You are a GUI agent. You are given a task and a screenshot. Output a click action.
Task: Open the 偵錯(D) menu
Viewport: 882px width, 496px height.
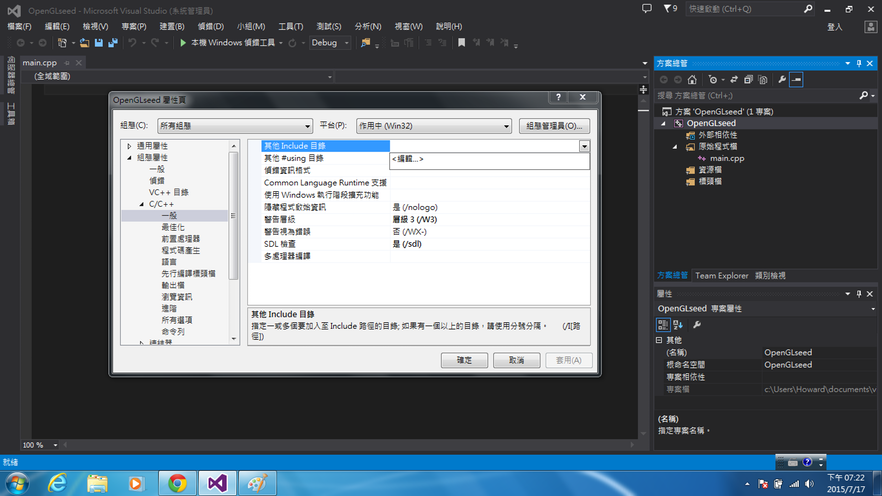tap(210, 26)
